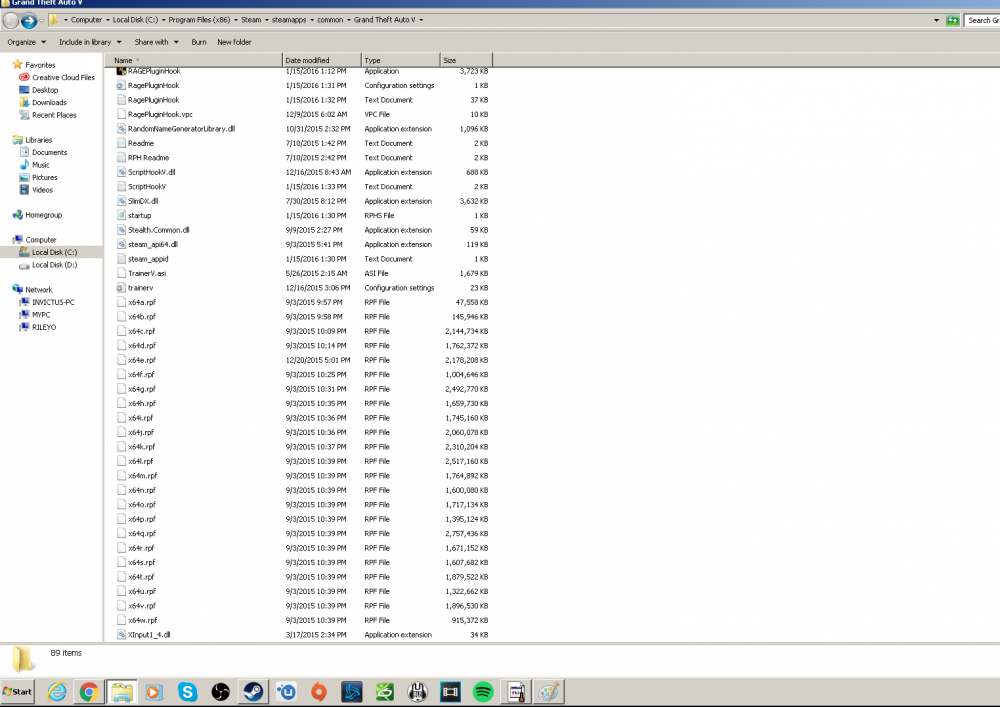
Task: Open Skype from the taskbar
Action: click(x=188, y=692)
